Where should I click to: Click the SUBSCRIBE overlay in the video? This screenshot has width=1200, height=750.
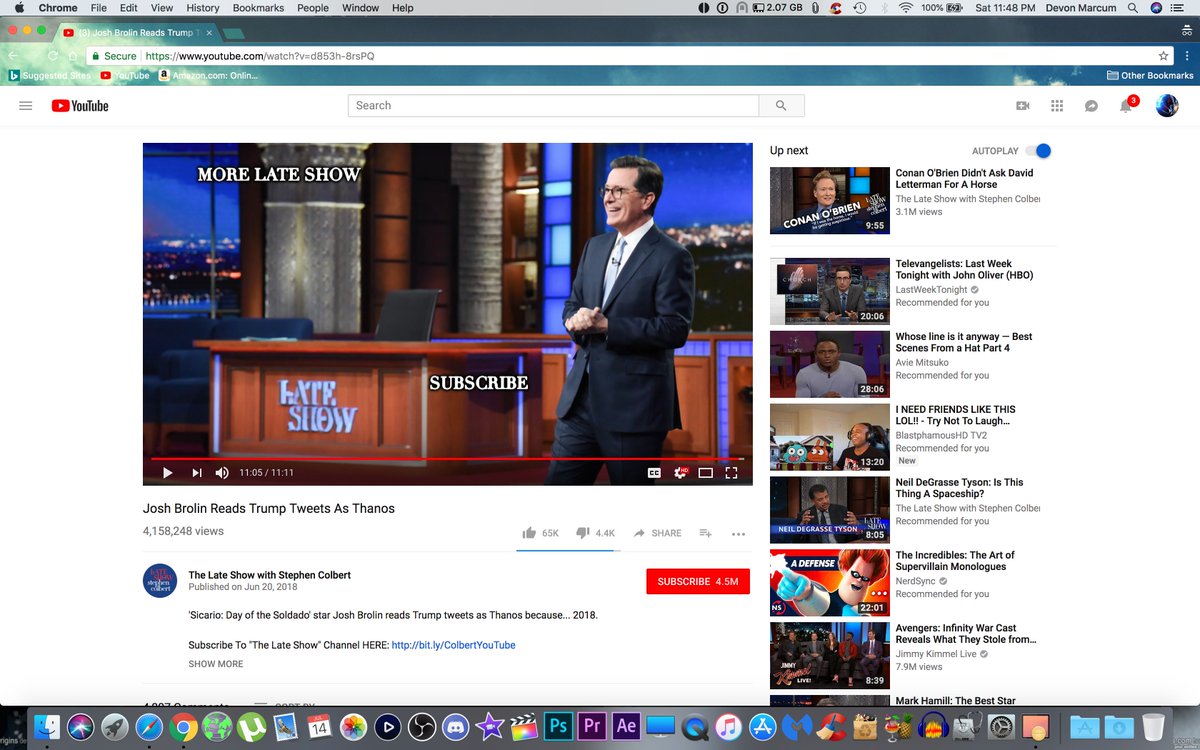[x=478, y=383]
